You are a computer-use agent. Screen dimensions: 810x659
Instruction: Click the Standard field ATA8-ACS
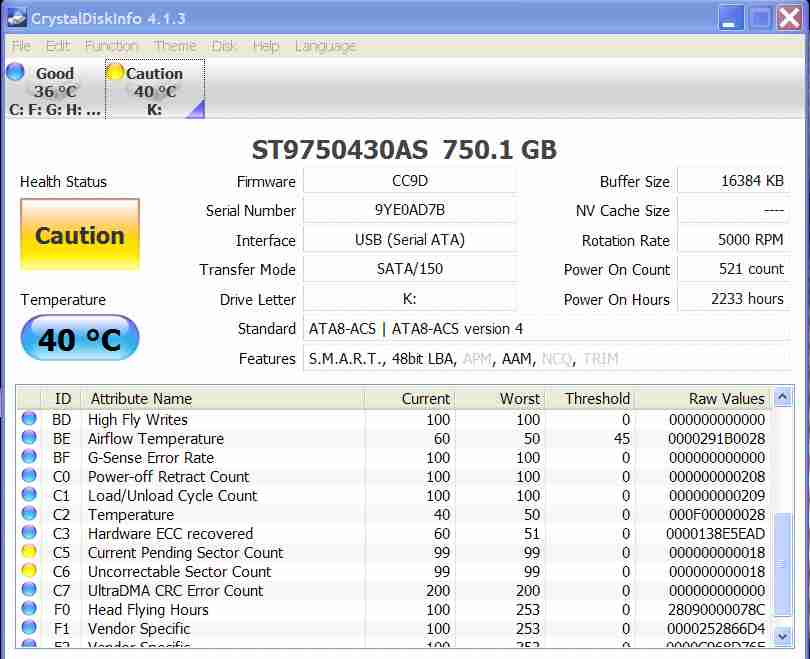(547, 328)
